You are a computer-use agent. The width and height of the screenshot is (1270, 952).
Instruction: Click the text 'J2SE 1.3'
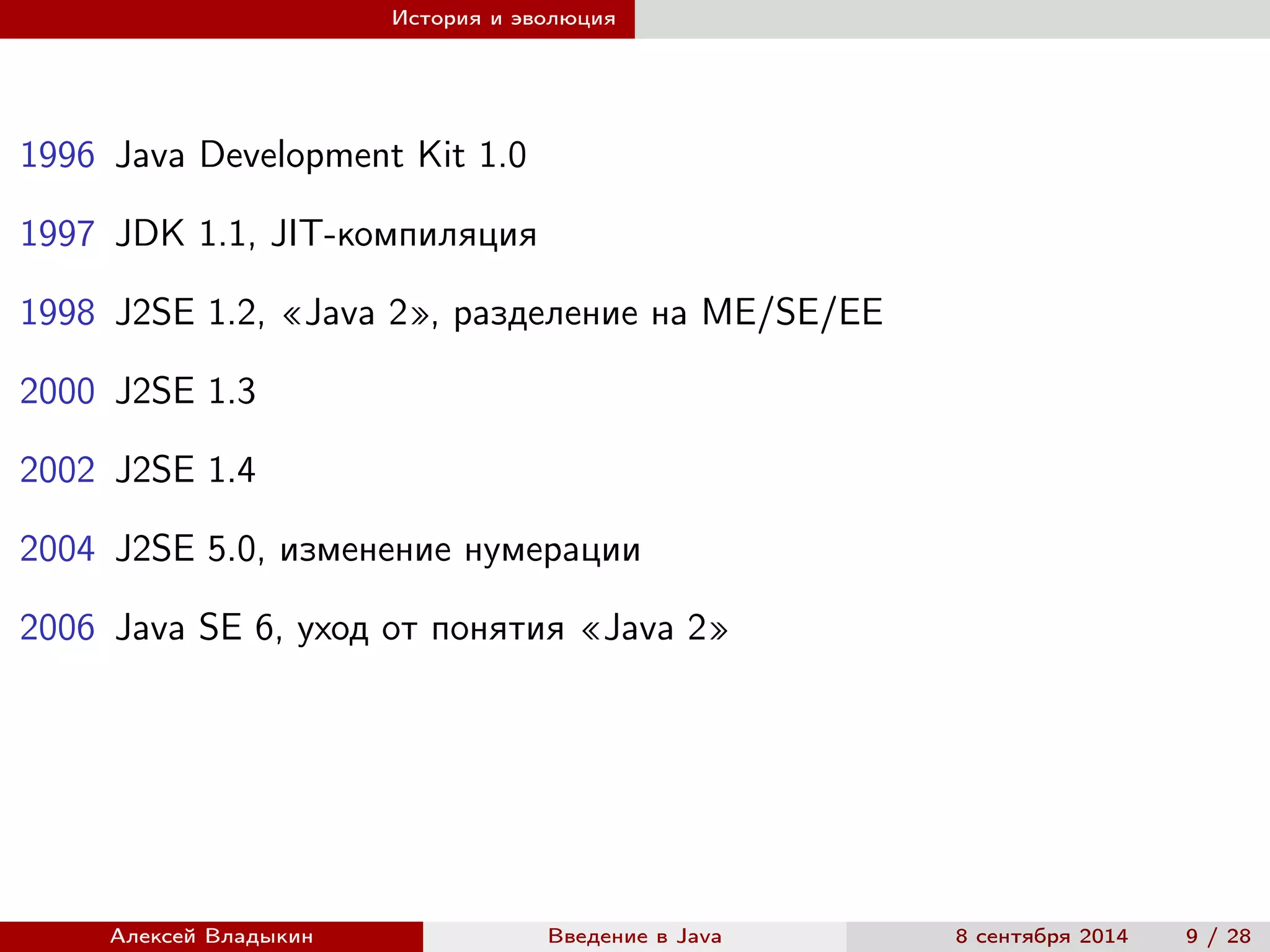click(x=185, y=391)
